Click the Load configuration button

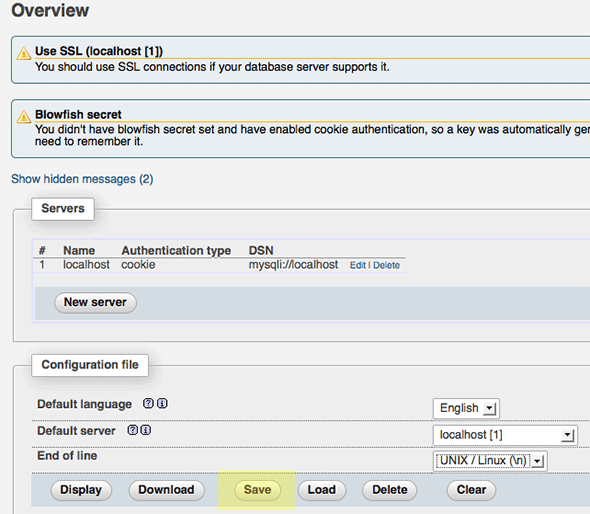click(x=322, y=490)
